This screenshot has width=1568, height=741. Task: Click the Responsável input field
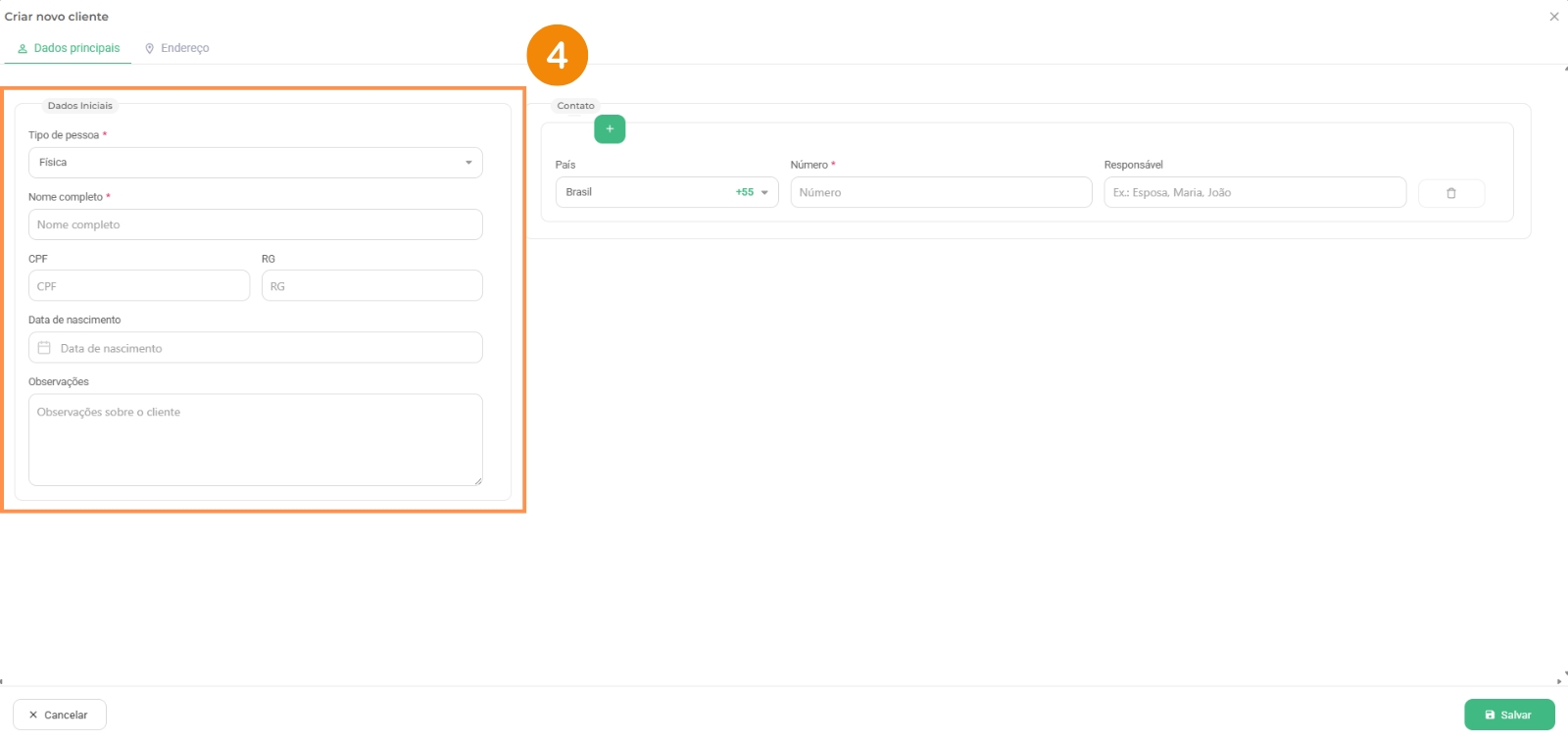click(1254, 193)
